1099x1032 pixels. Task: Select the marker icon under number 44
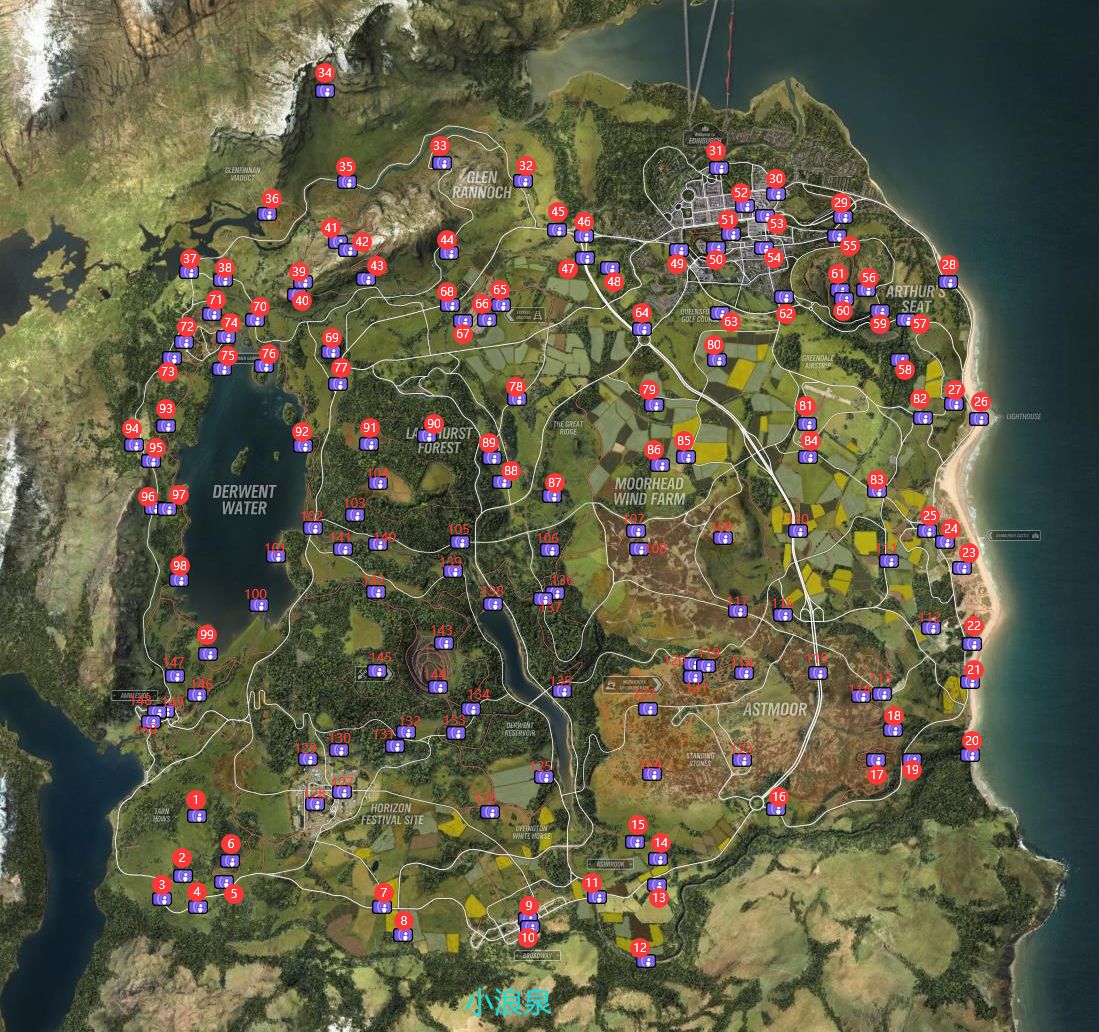[x=449, y=253]
